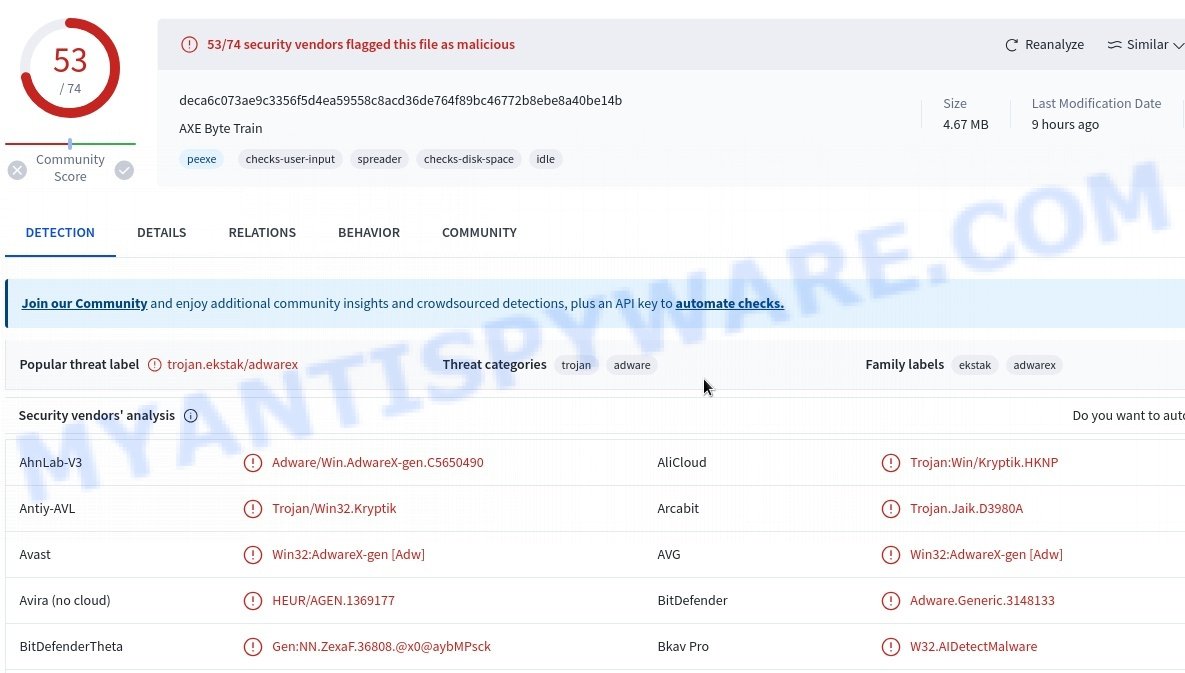Click the ekstak family label chip
The height and width of the screenshot is (673, 1185).
tap(975, 366)
